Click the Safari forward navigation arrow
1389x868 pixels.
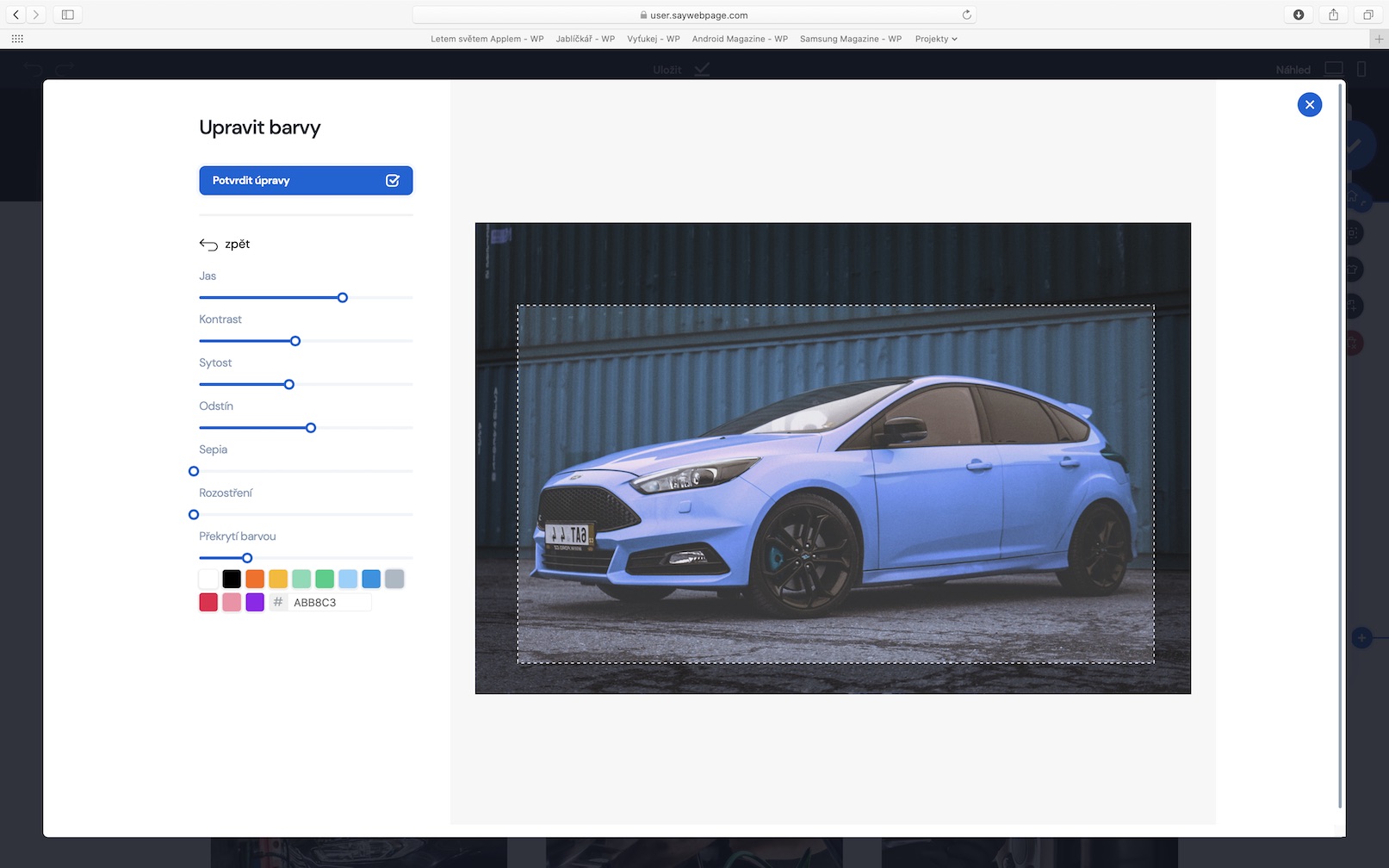click(36, 15)
